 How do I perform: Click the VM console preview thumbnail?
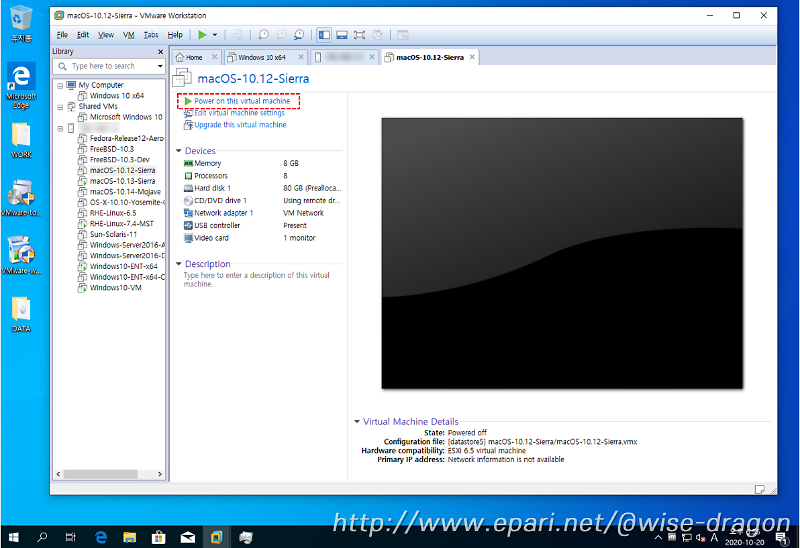562,254
